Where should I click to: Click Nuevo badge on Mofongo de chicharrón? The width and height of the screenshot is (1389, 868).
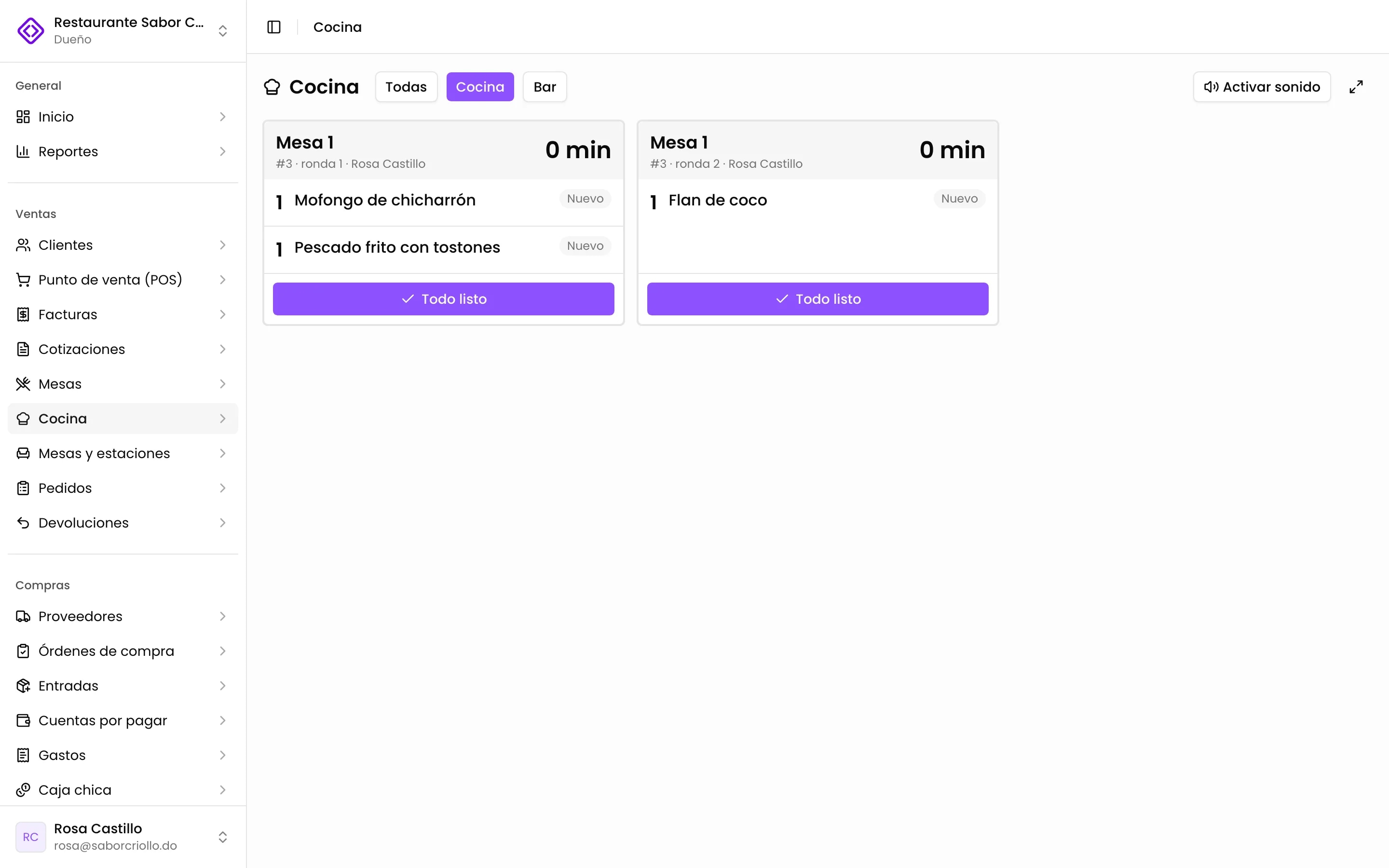coord(585,199)
